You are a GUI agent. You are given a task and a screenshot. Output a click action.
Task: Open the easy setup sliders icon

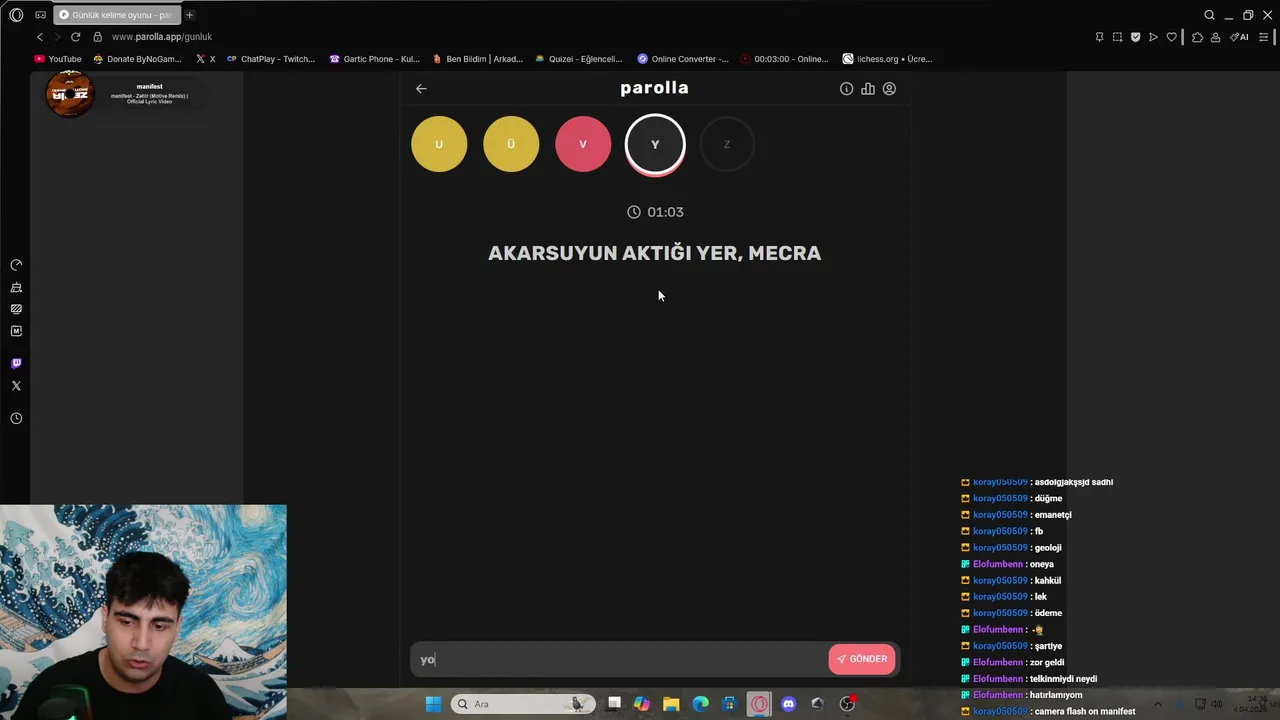click(1264, 37)
